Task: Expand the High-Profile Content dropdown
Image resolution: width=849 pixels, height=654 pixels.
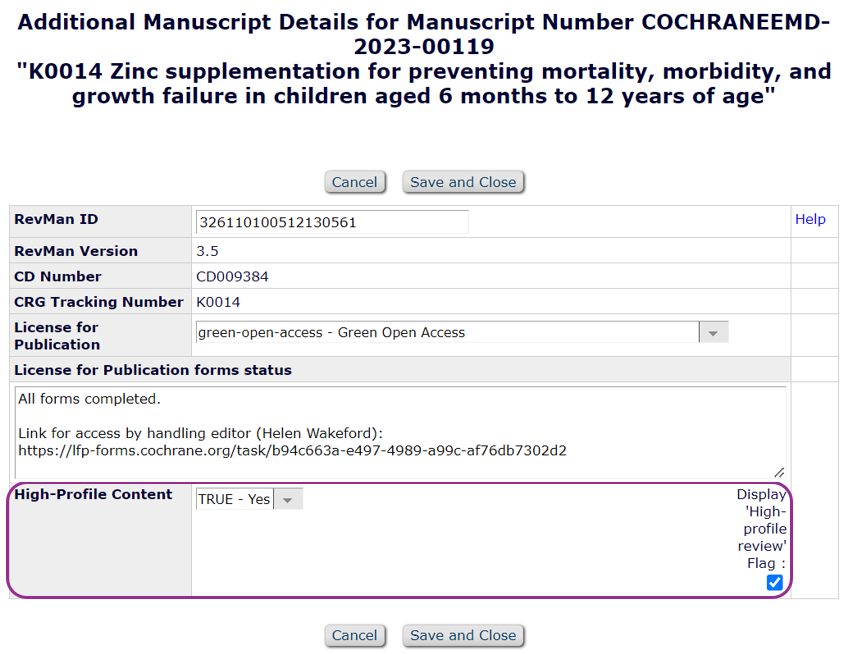Action: (x=249, y=499)
